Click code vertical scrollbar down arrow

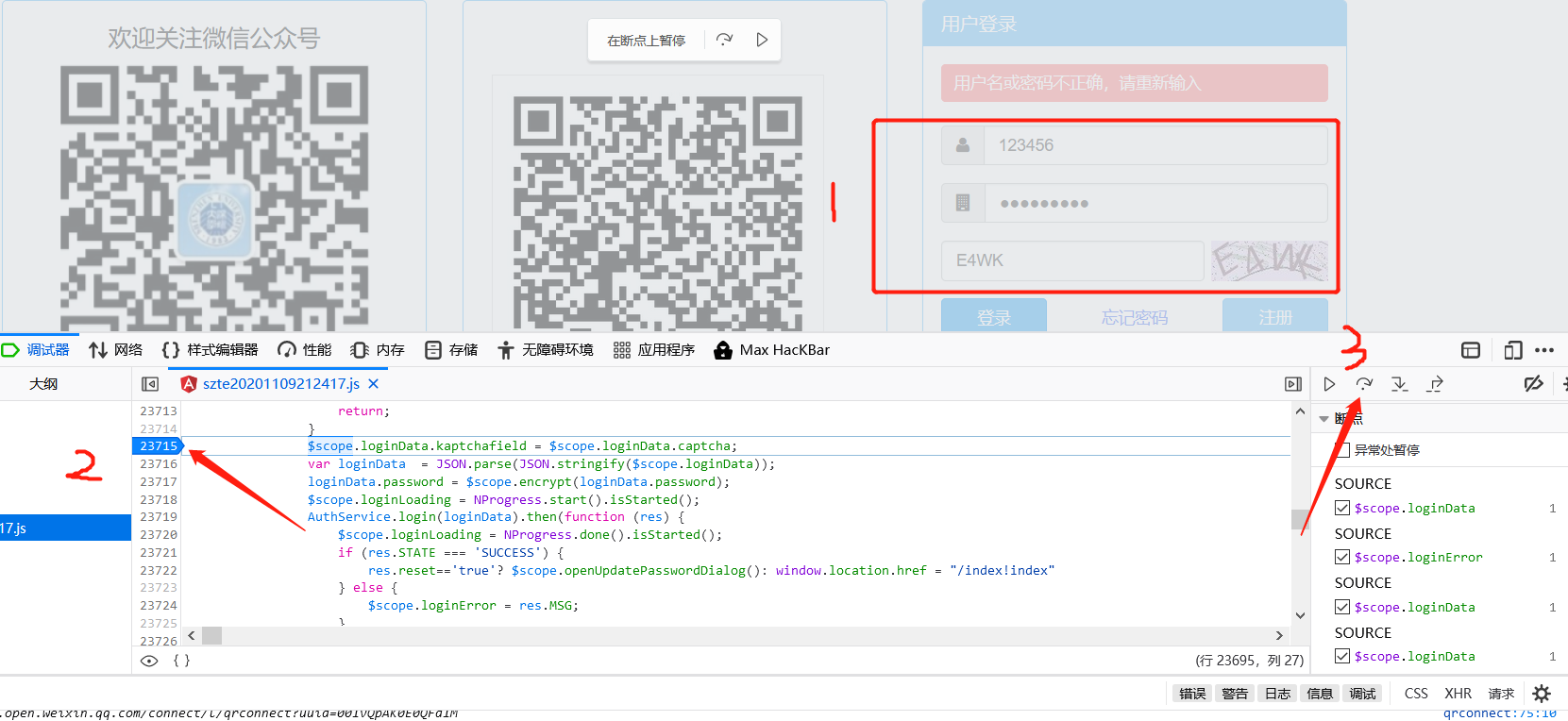pos(1300,615)
